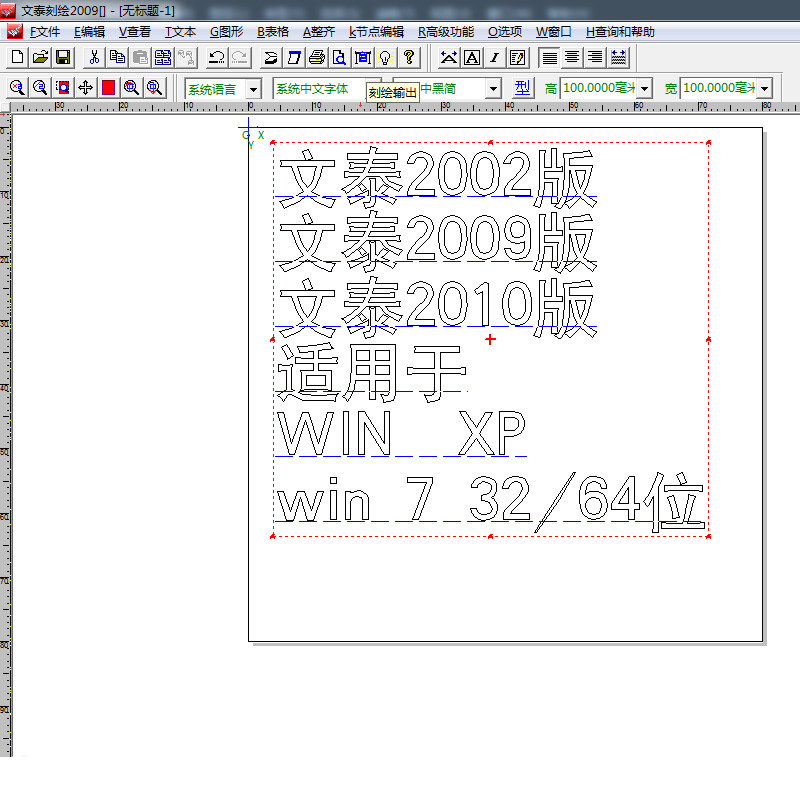Viewport: 800px width, 800px height.
Task: Open the E编辑 menu
Action: (89, 32)
